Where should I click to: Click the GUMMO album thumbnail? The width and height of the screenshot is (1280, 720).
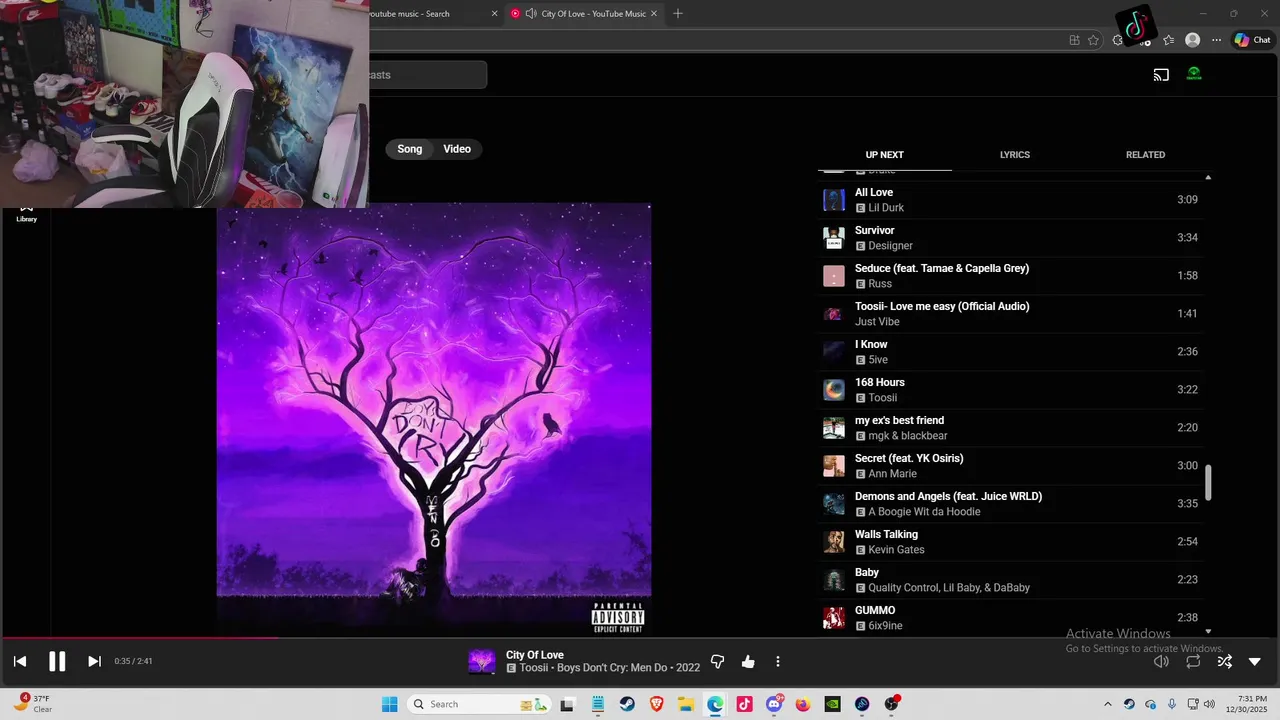[834, 618]
